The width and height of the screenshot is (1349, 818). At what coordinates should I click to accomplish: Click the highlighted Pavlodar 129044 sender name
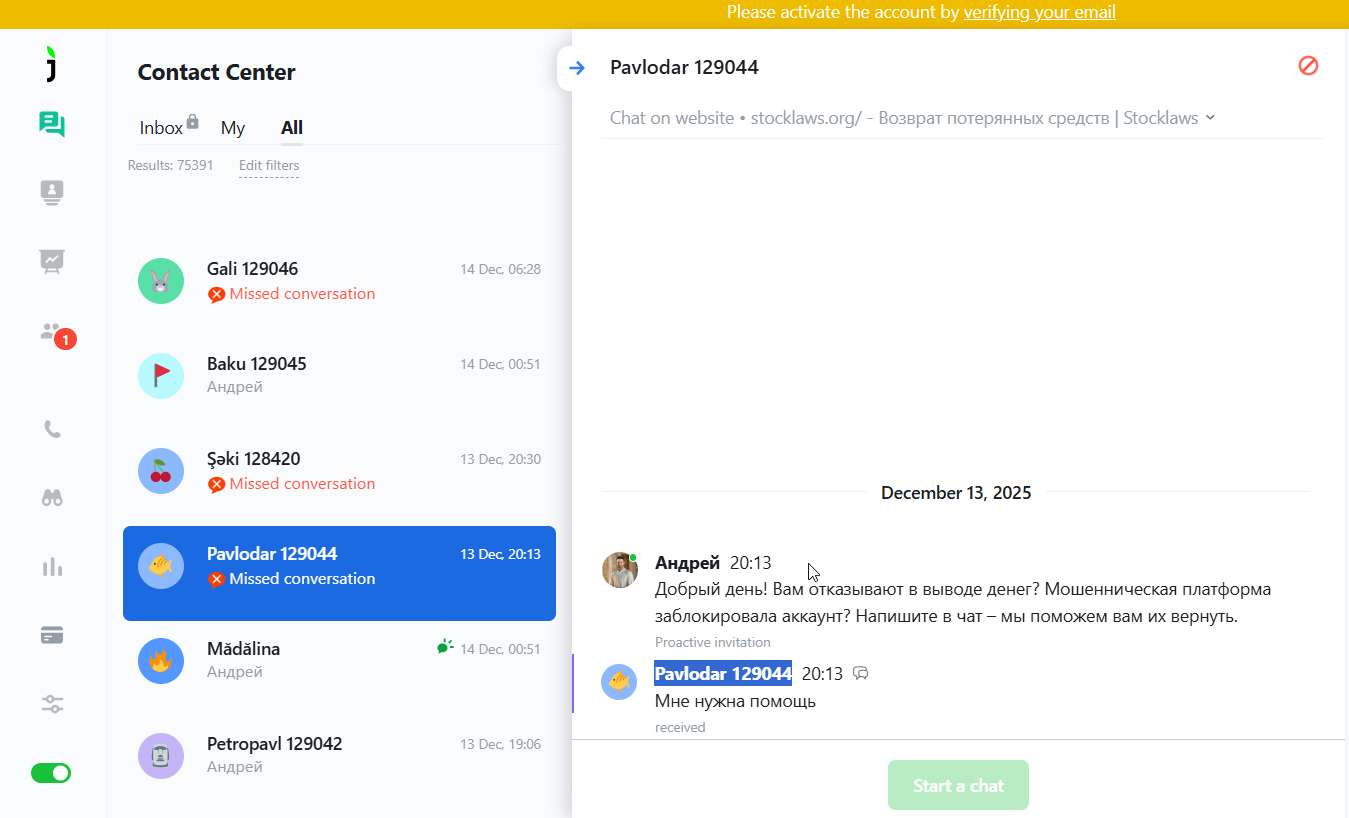pos(723,674)
